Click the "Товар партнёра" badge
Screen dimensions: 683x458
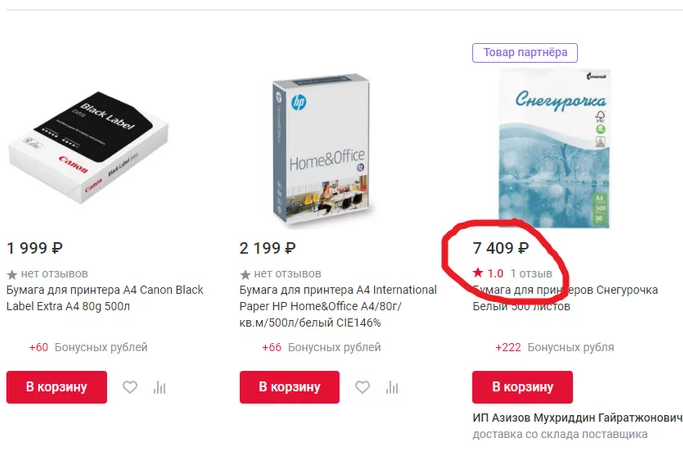tap(525, 53)
